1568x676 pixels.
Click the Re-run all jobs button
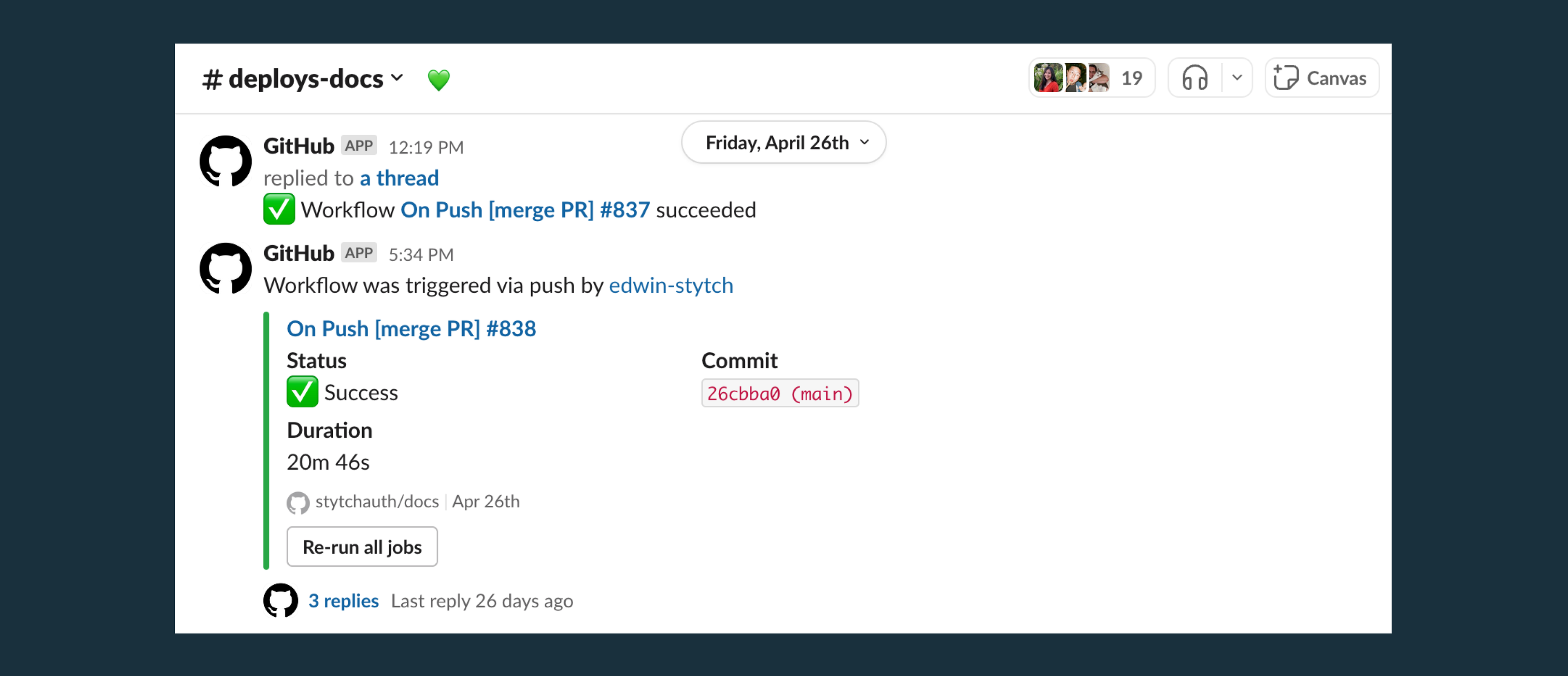point(363,546)
